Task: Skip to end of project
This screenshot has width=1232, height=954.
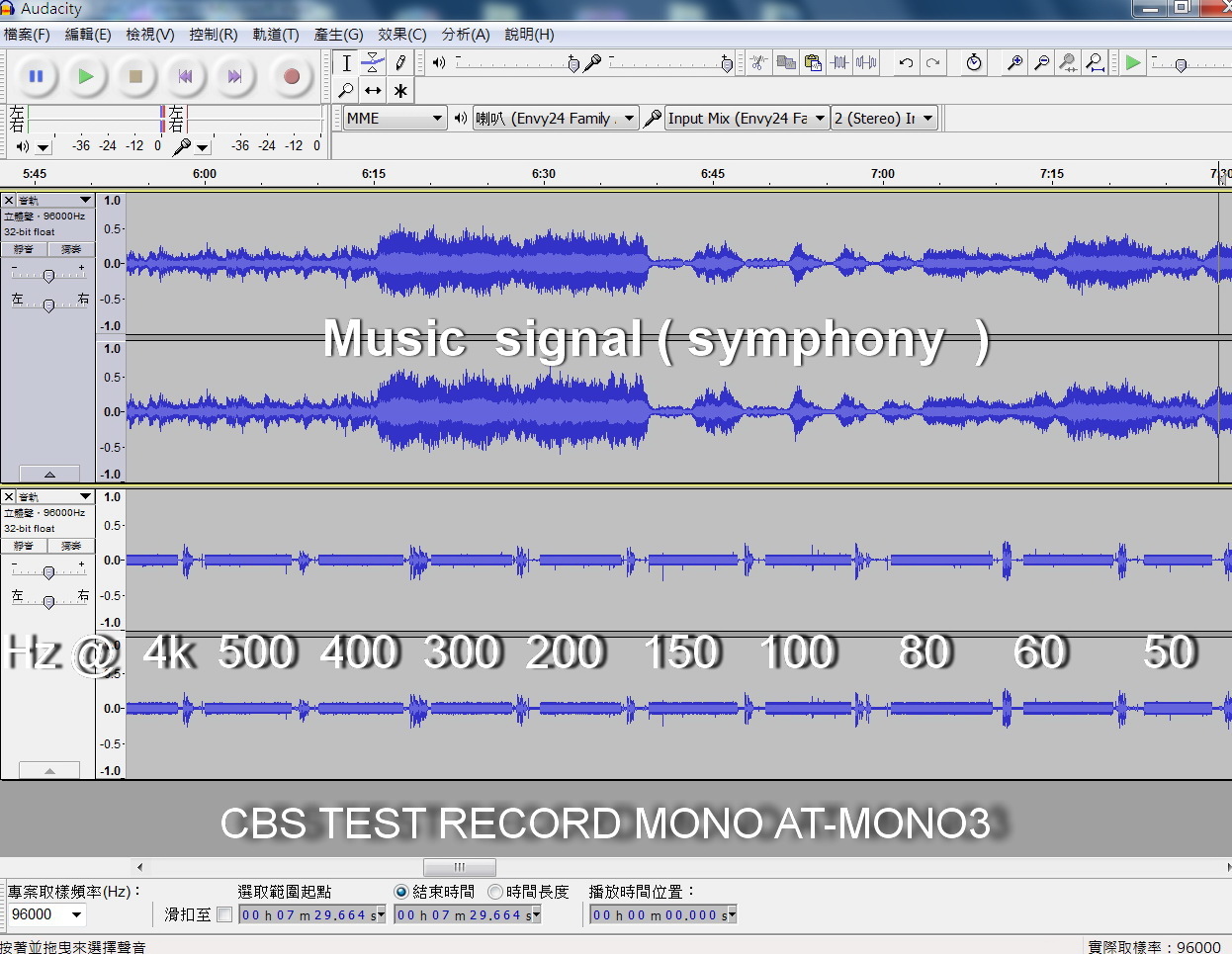Action: tap(234, 76)
